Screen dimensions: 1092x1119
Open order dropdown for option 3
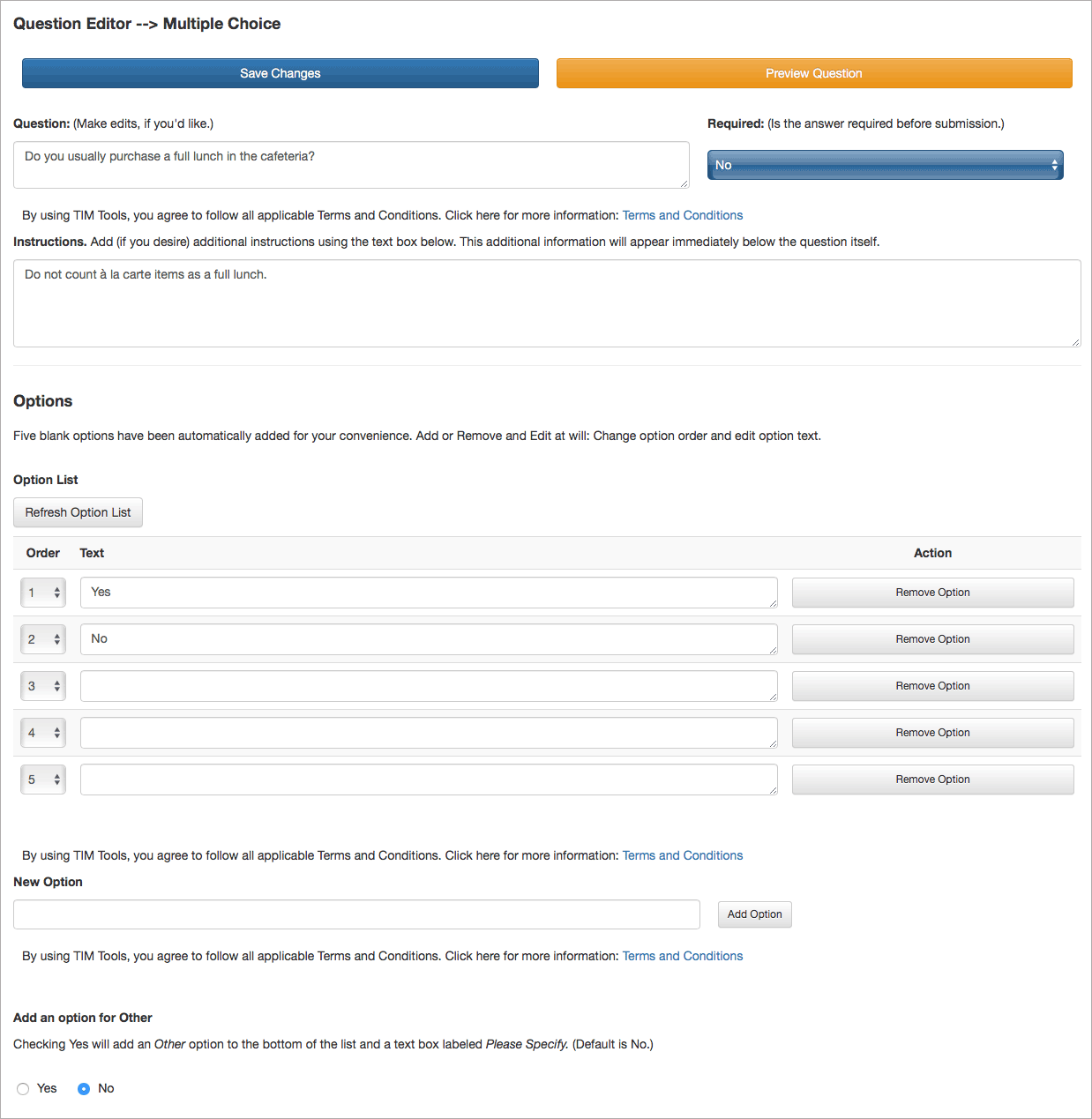[x=43, y=686]
